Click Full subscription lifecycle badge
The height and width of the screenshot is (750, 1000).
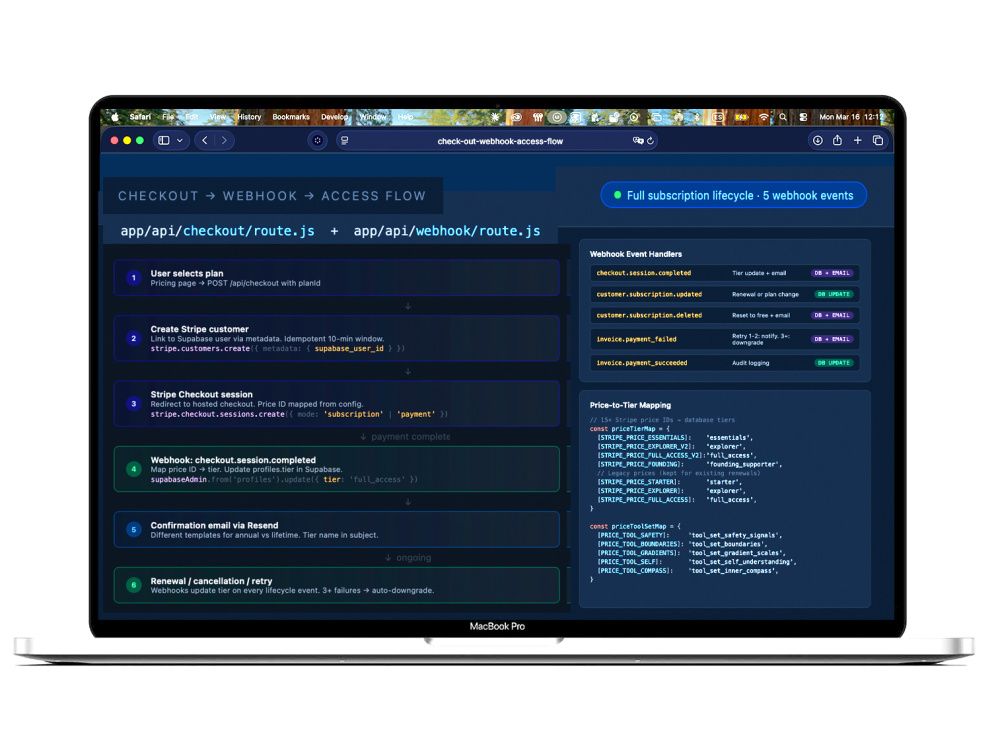click(x=733, y=195)
